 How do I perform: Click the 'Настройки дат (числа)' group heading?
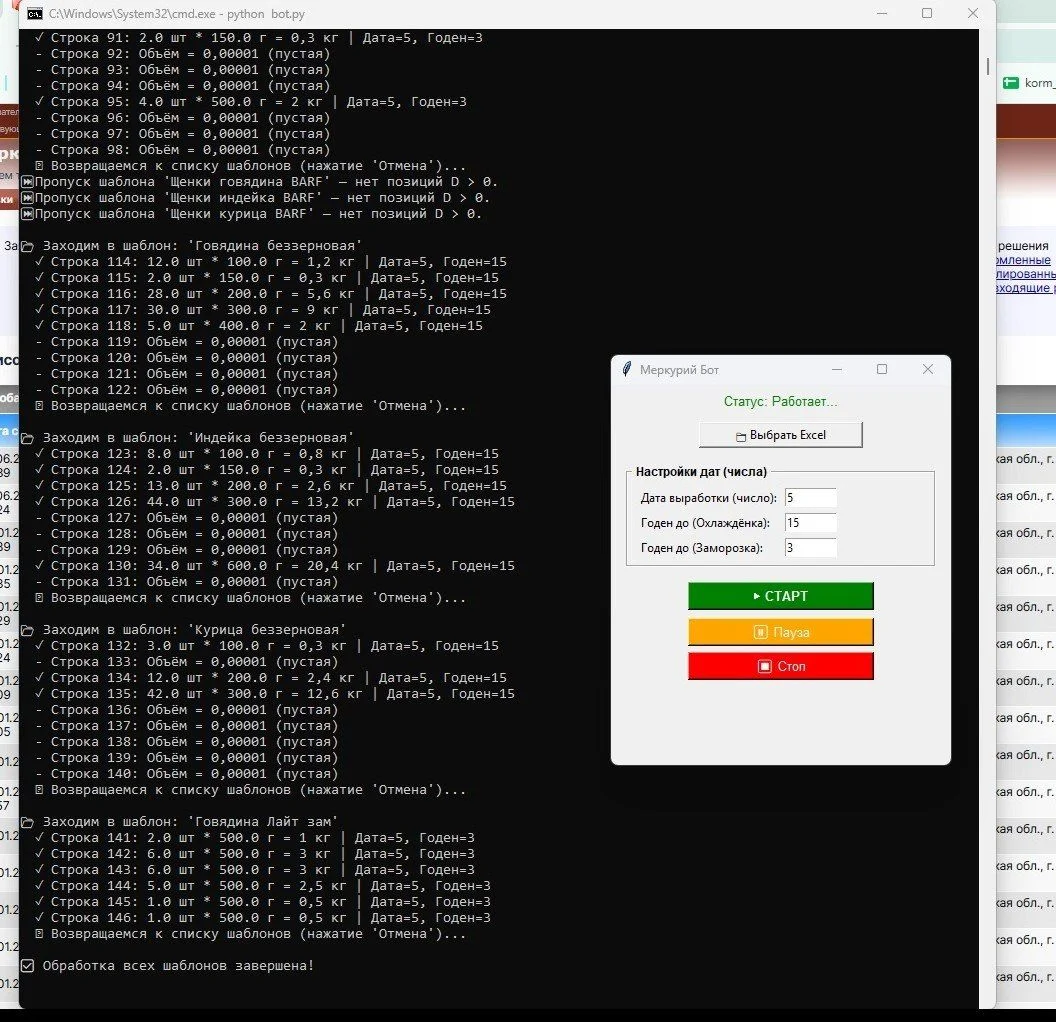(701, 471)
